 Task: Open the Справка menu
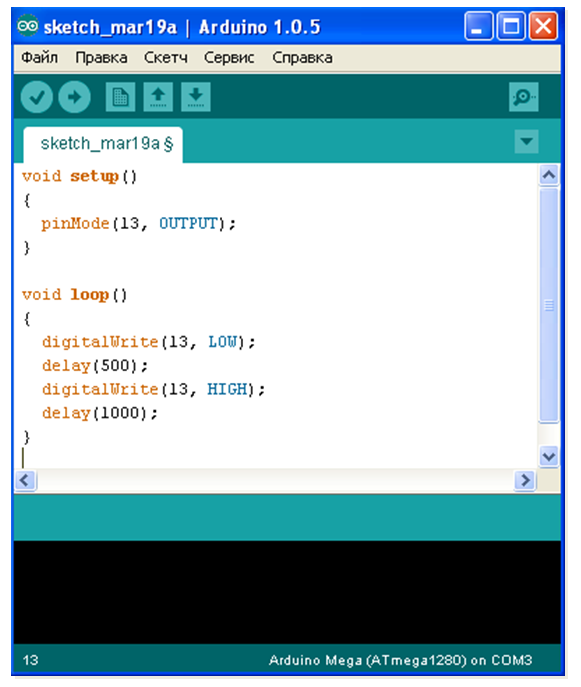coord(302,57)
